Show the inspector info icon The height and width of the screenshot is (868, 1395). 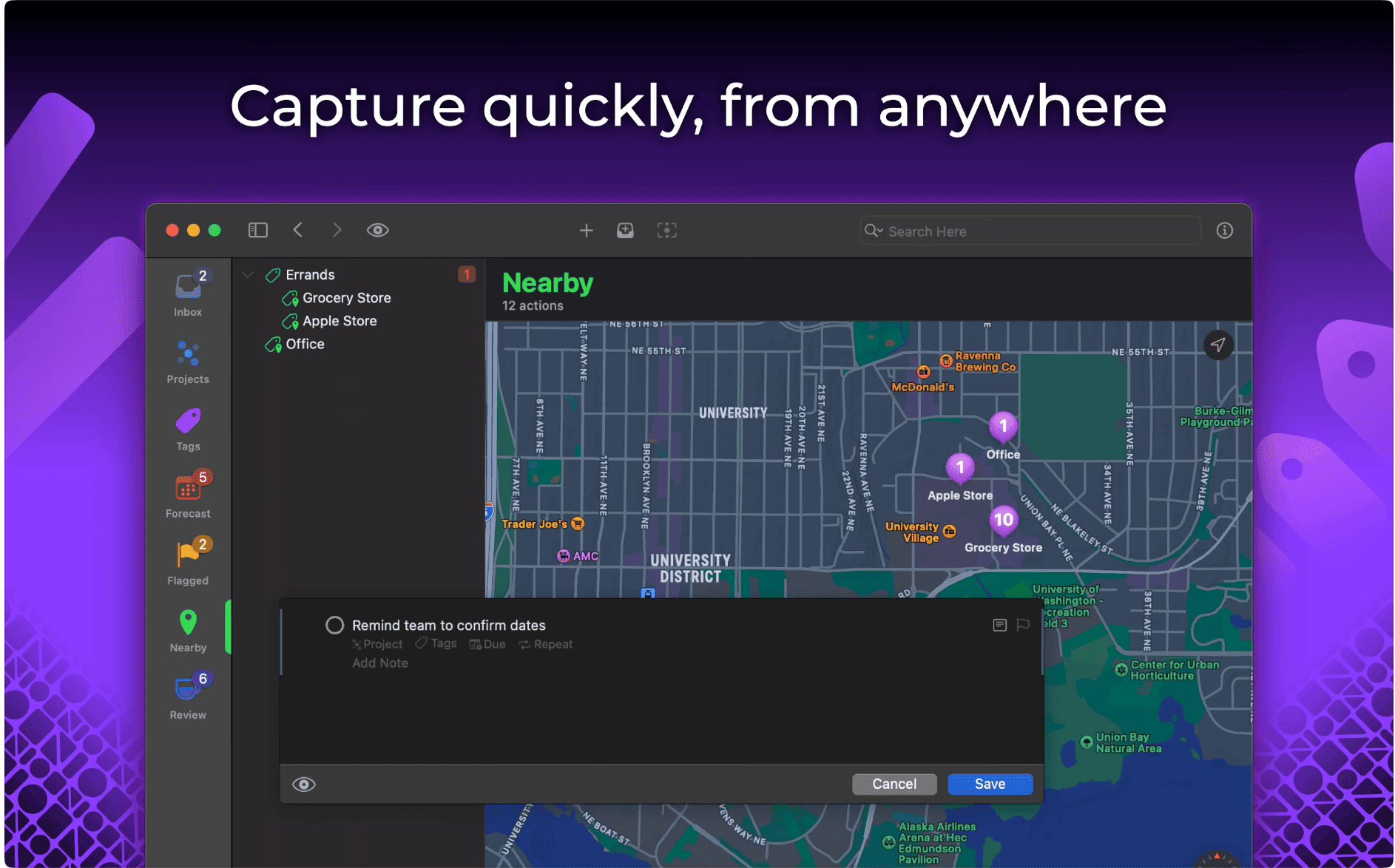[x=1224, y=231]
